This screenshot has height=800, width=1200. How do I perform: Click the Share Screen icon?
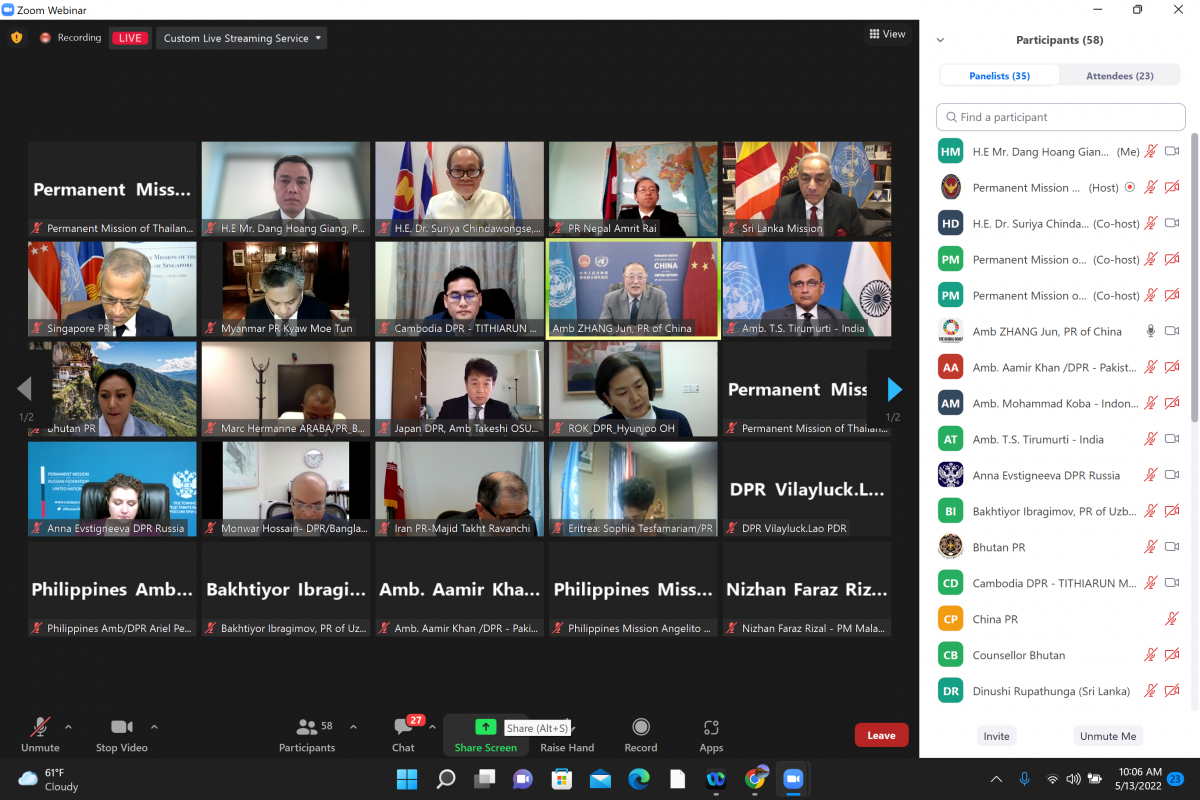(485, 728)
